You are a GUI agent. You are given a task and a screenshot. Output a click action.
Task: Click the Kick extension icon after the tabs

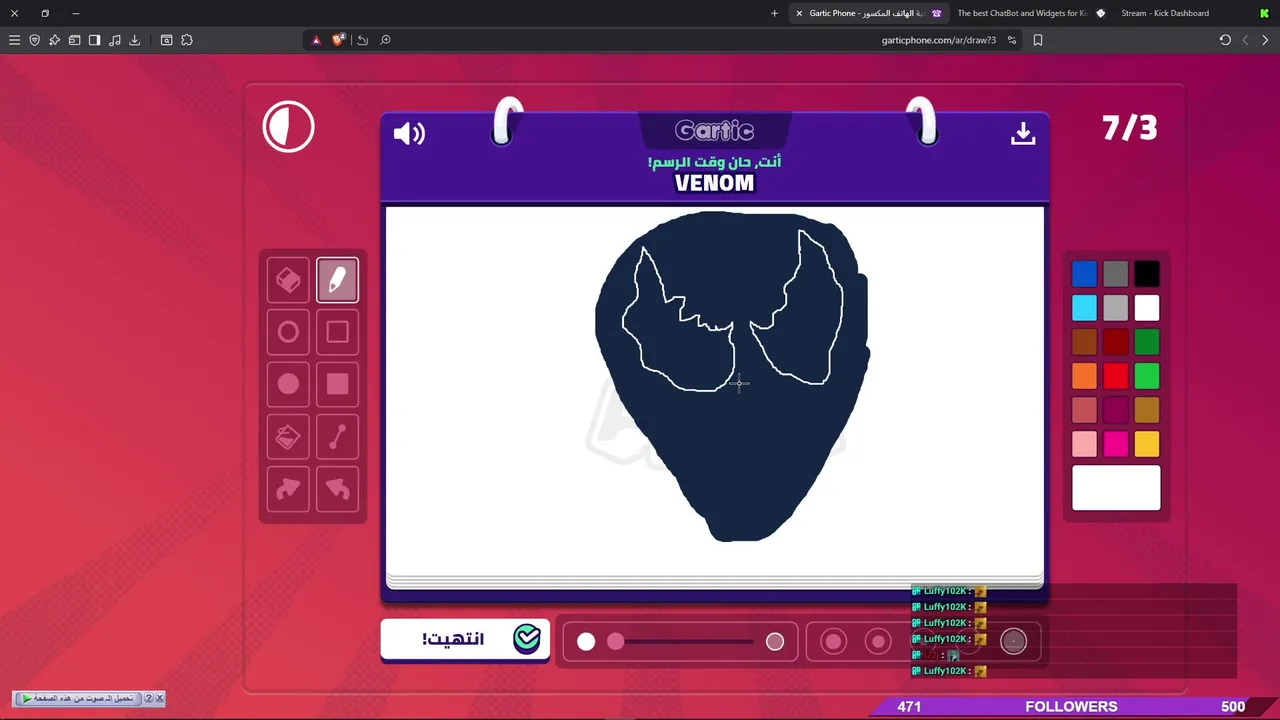1264,13
